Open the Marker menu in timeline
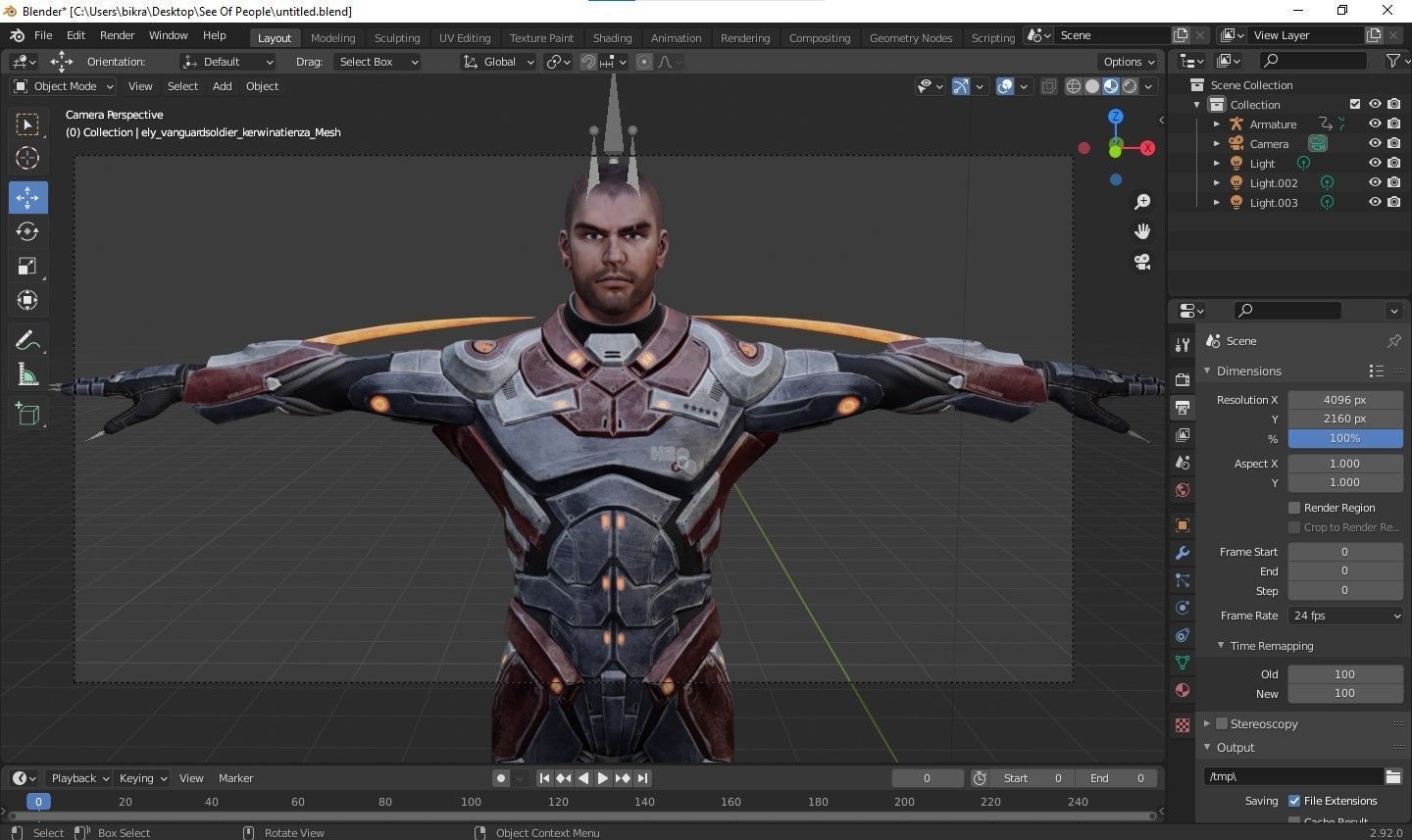 (235, 778)
